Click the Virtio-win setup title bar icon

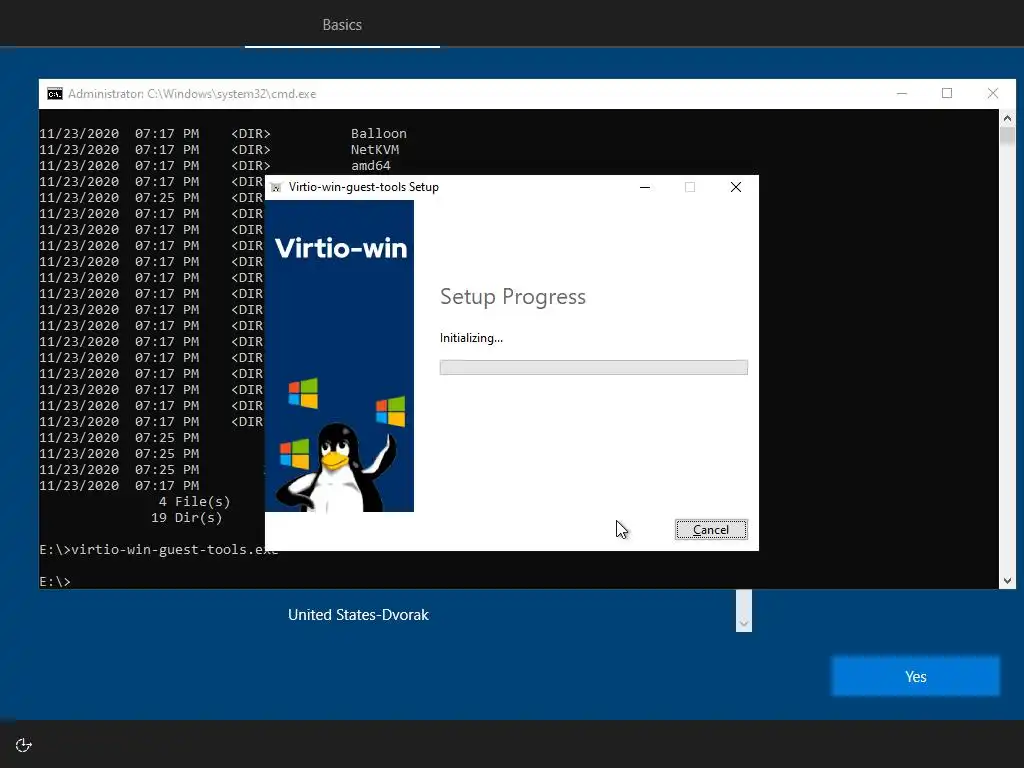pos(276,187)
